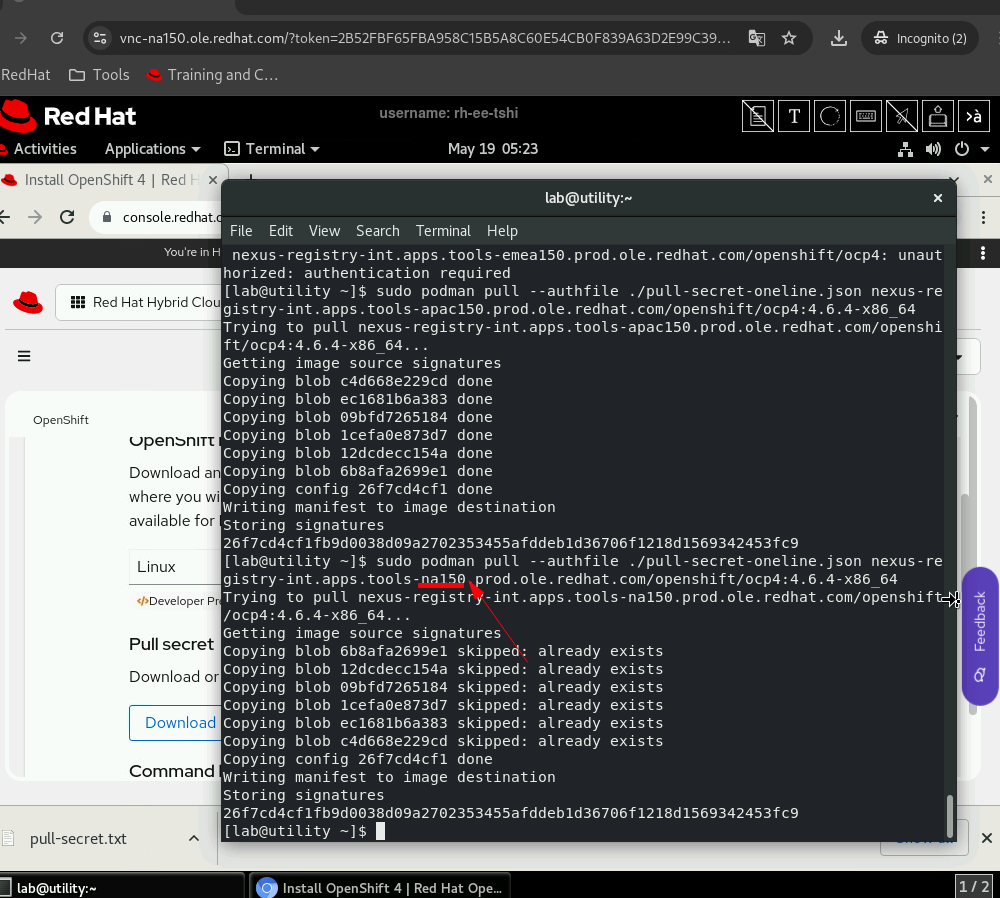The width and height of the screenshot is (1000, 898).
Task: Open the terminal Help menu
Action: coord(503,231)
